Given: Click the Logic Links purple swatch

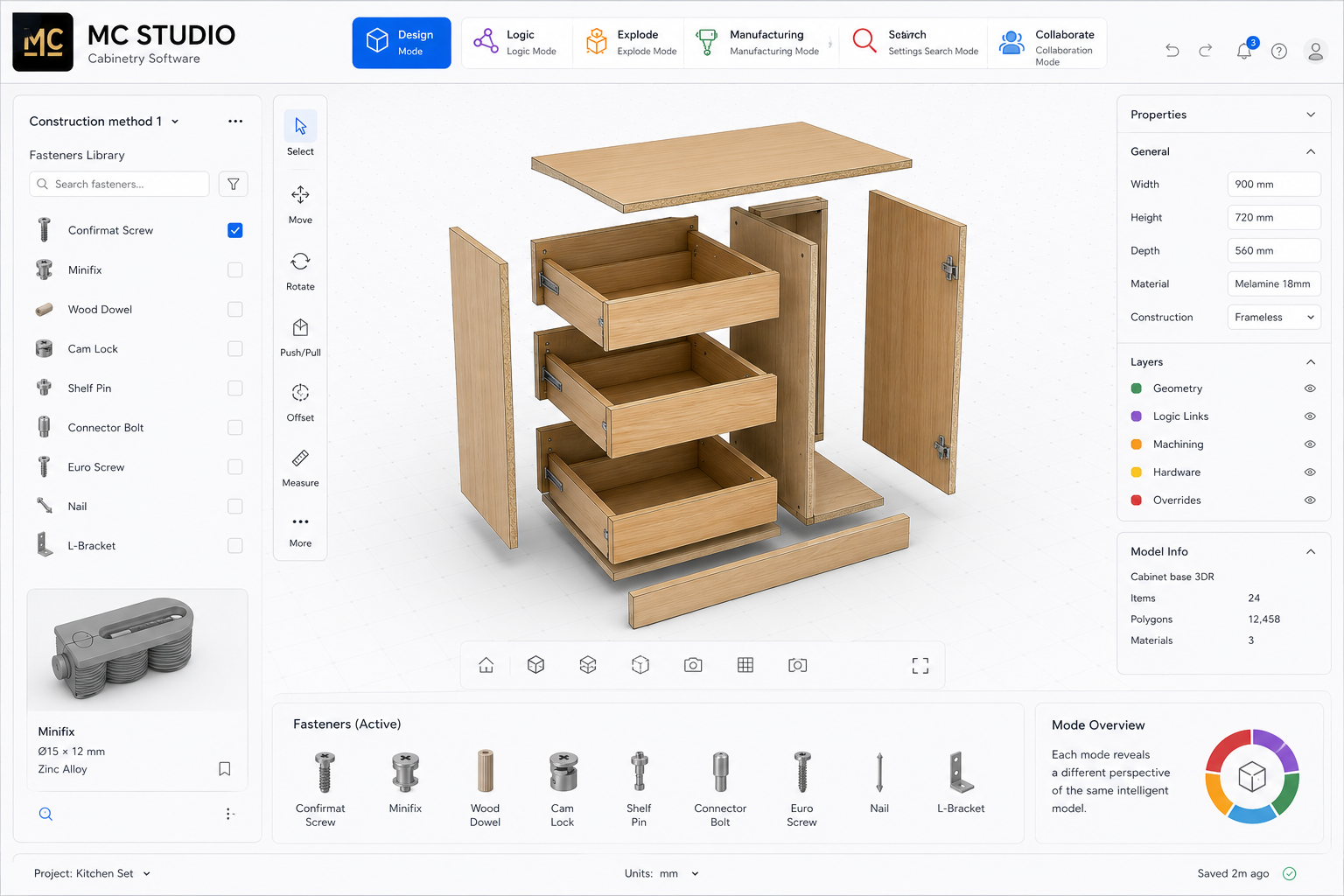Looking at the screenshot, I should point(1137,416).
